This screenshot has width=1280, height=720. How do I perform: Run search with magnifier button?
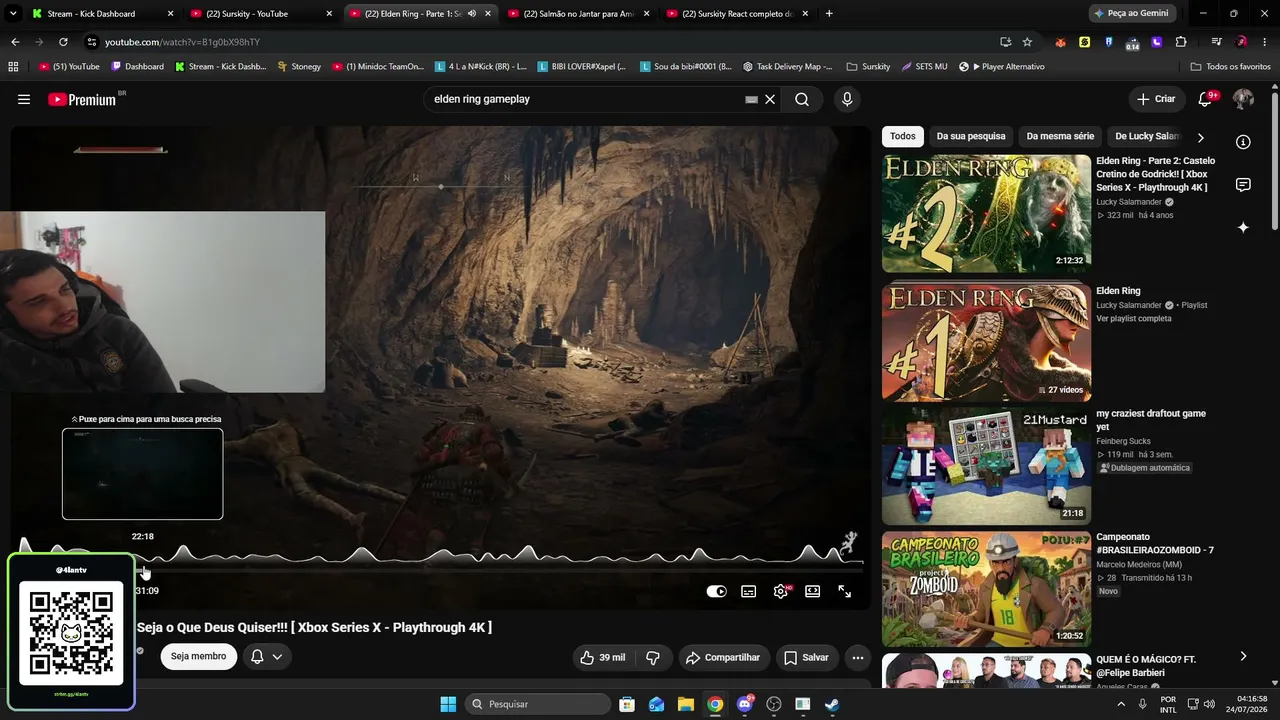tap(802, 99)
